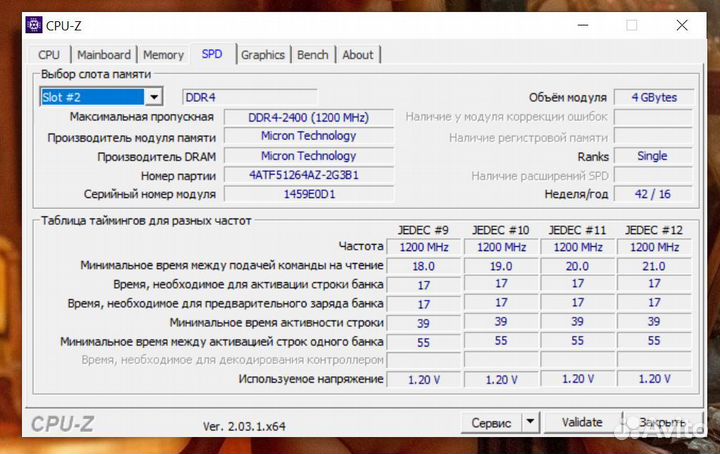Click the row activation value 17 under JEDEC #9
The width and height of the screenshot is (720, 454).
tap(424, 285)
